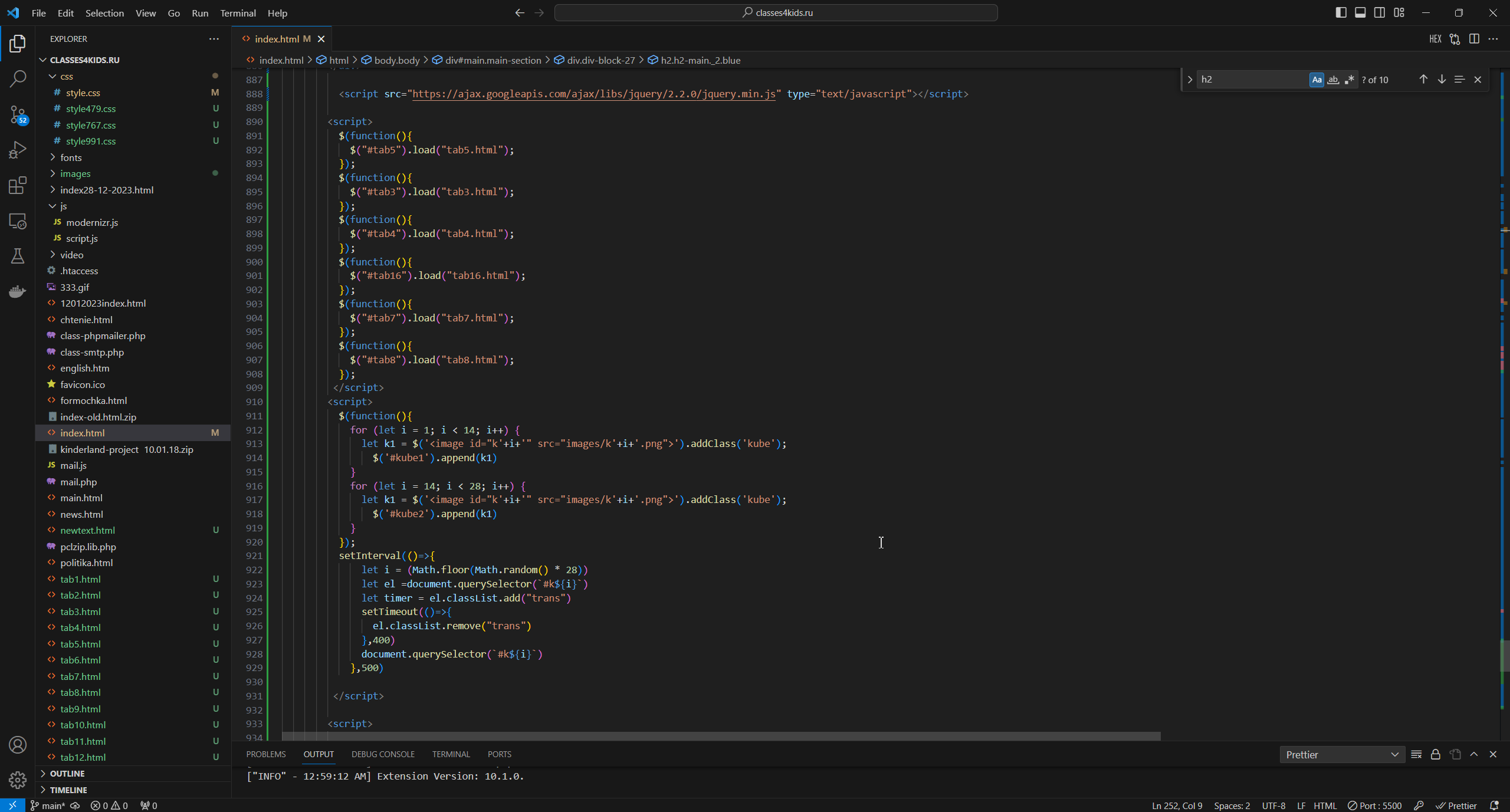Expand the OUTLINE section

pyautogui.click(x=67, y=774)
